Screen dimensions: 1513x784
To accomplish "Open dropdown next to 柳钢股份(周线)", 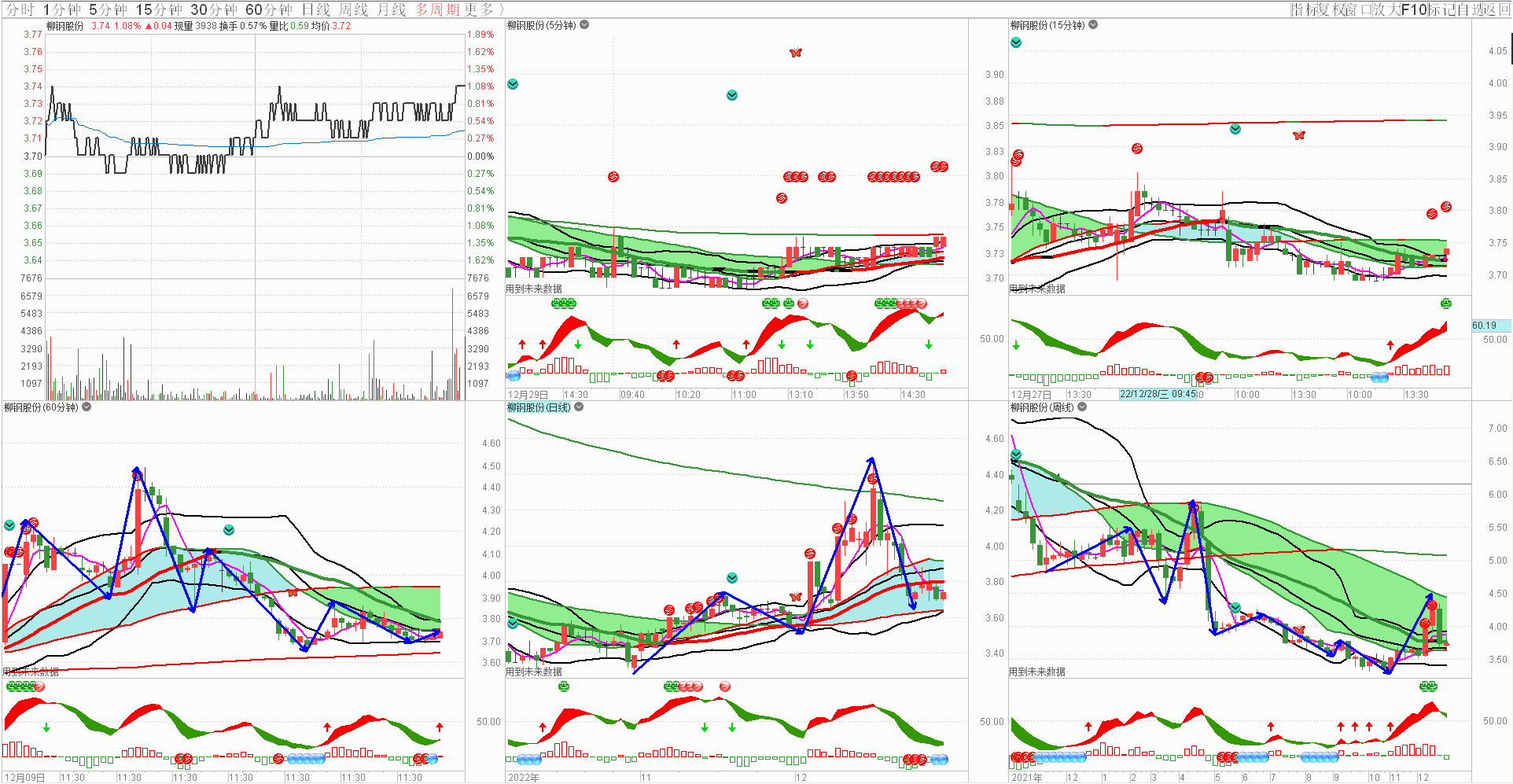I will 1082,407.
